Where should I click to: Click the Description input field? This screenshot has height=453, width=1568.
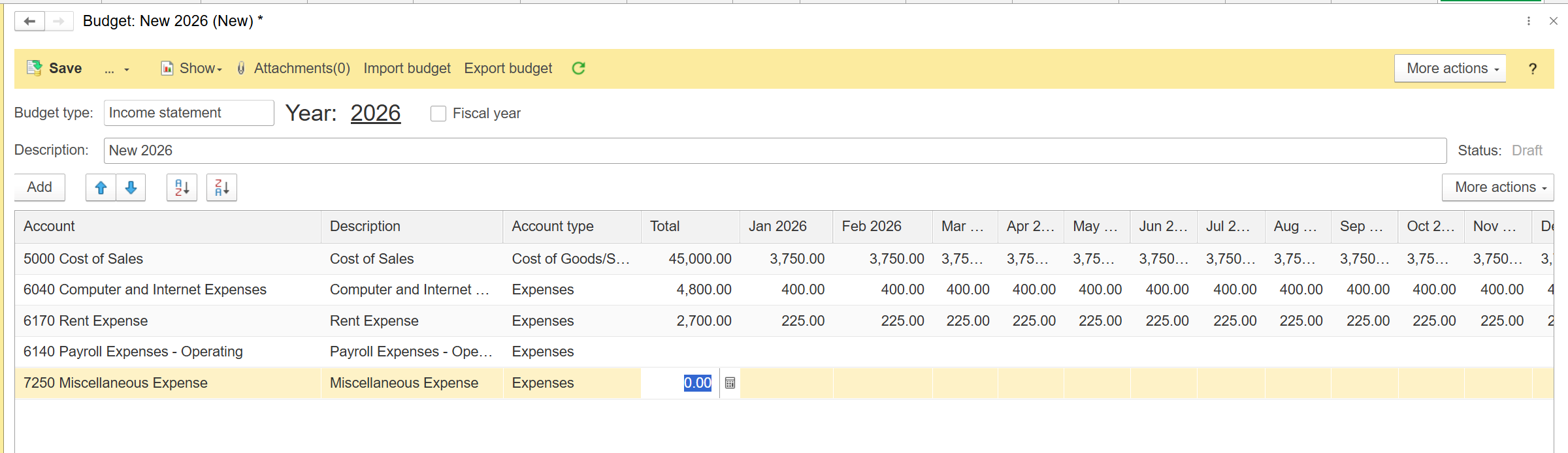(x=774, y=151)
